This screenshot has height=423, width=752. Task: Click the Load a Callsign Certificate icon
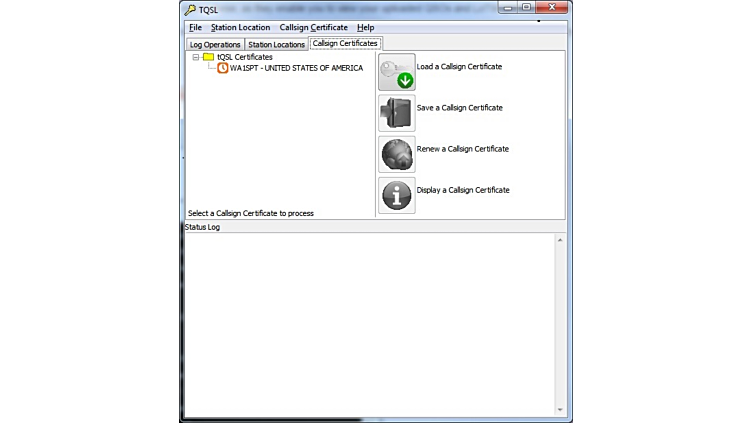click(x=397, y=72)
